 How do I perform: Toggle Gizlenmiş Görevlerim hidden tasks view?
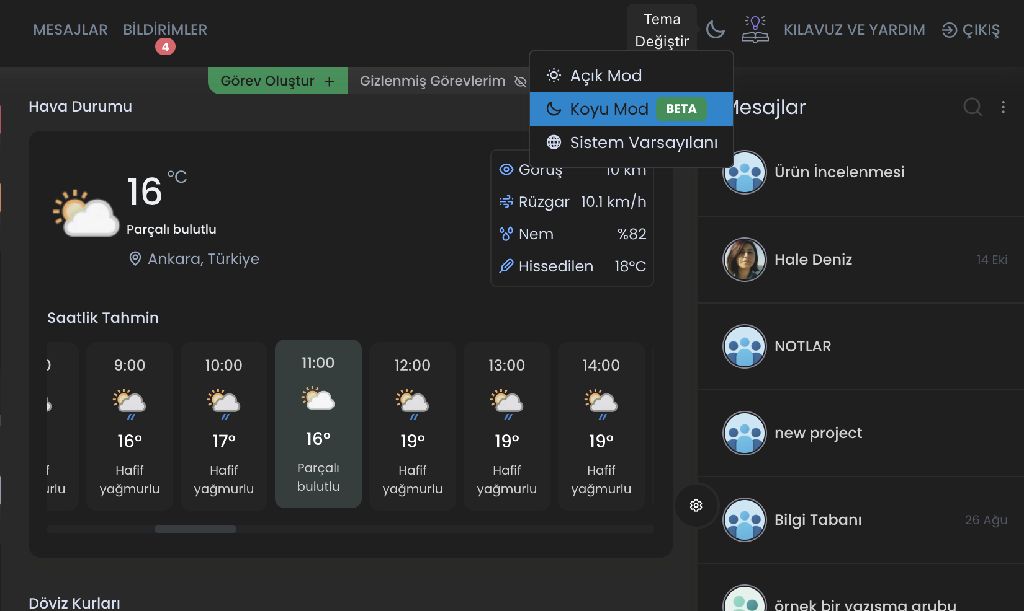[442, 81]
